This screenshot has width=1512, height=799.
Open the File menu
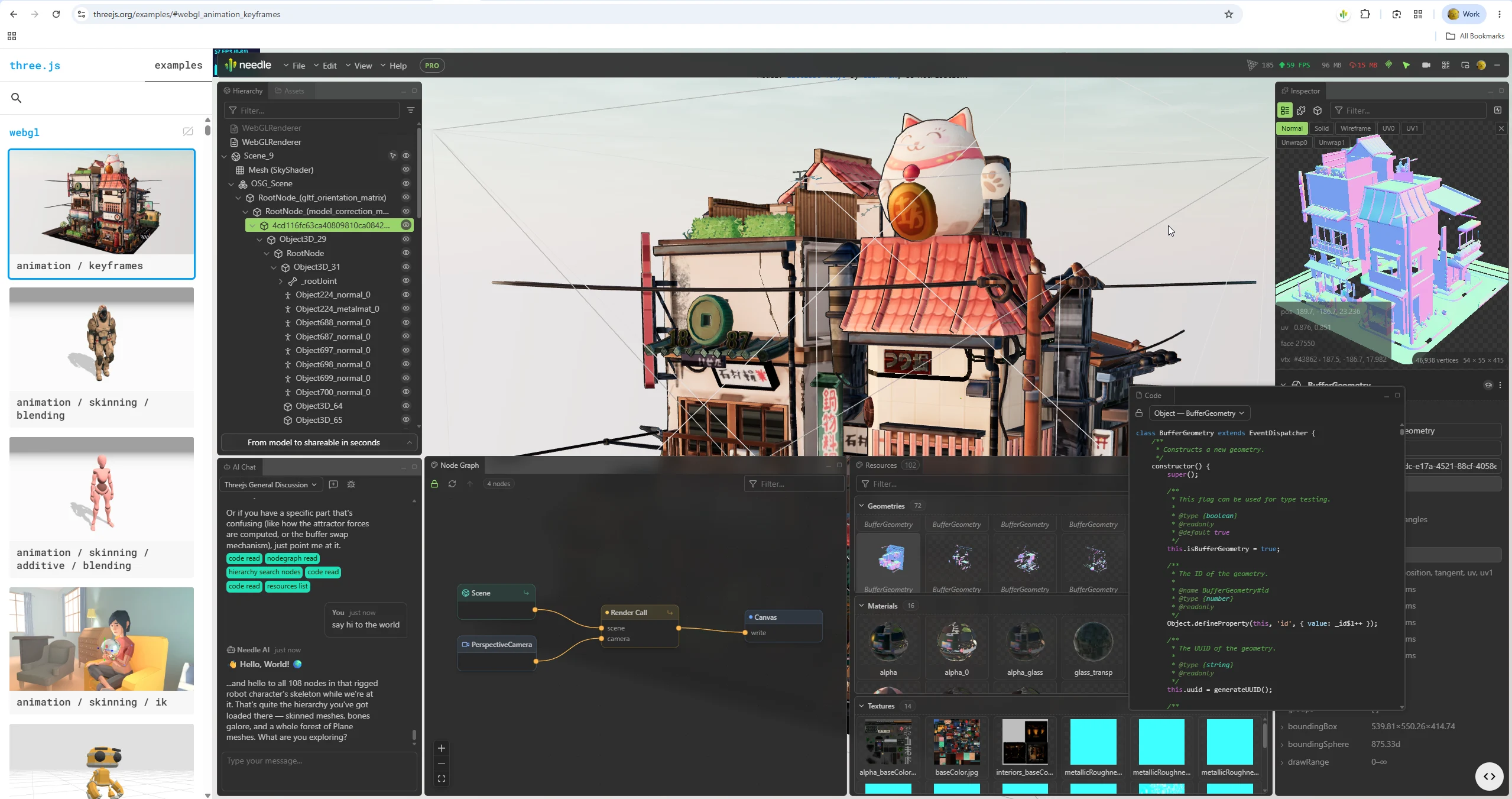click(x=294, y=66)
